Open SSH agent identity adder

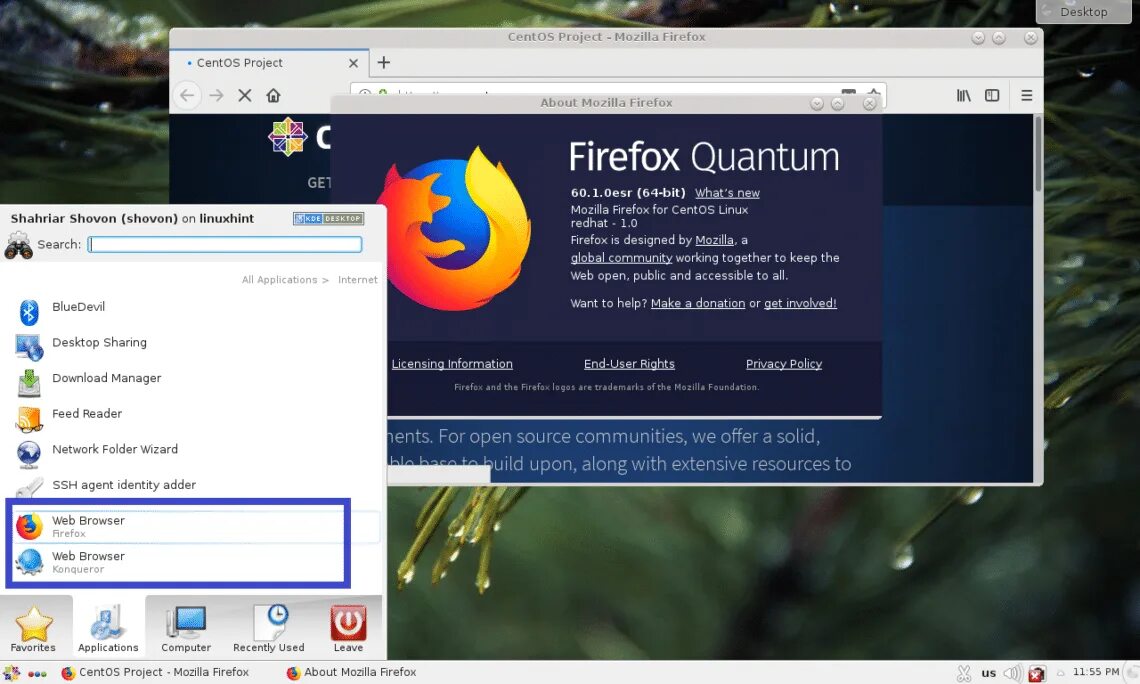pyautogui.click(x=195, y=490)
